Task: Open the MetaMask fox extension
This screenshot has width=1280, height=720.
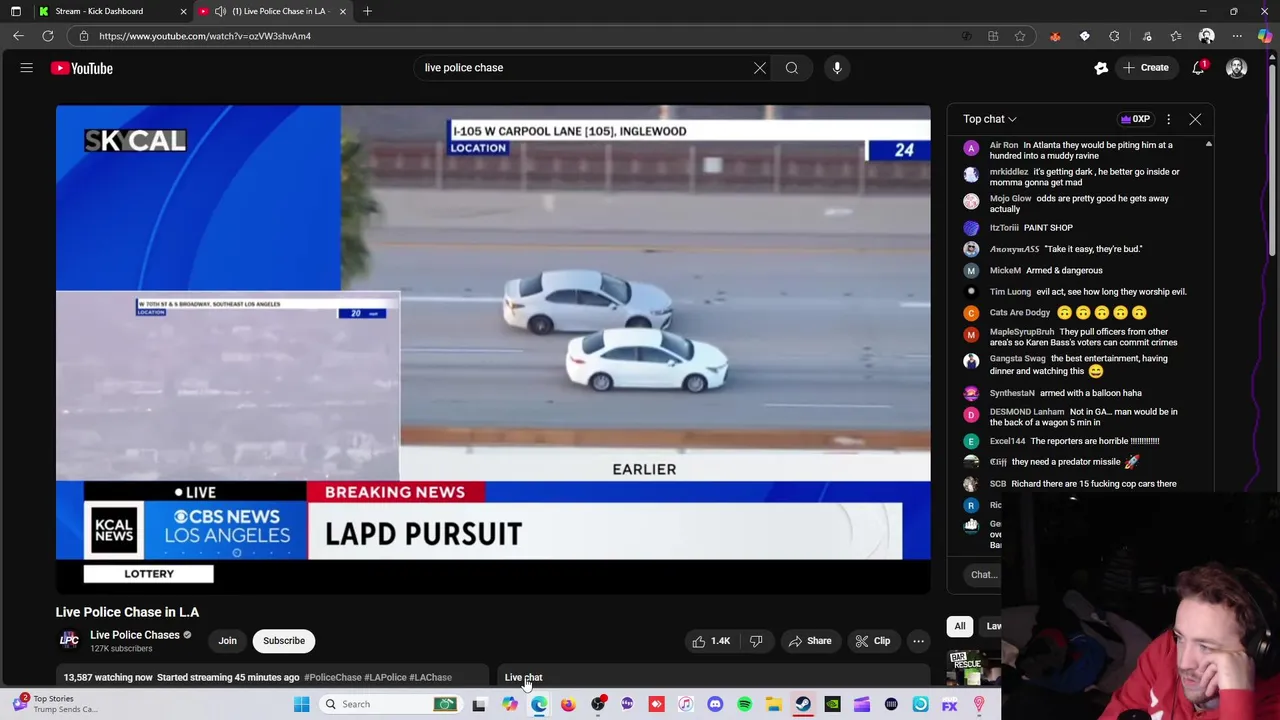Action: (x=1055, y=36)
